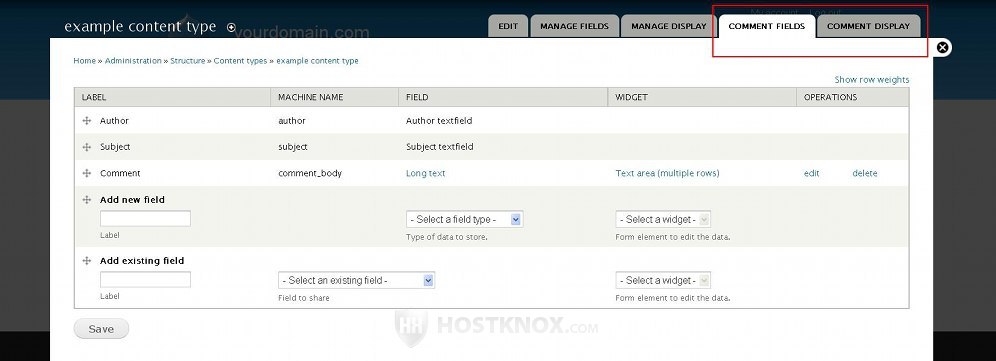Viewport: 996px width, 361px height.
Task: Click the drag handle beside Subject row
Action: click(87, 147)
